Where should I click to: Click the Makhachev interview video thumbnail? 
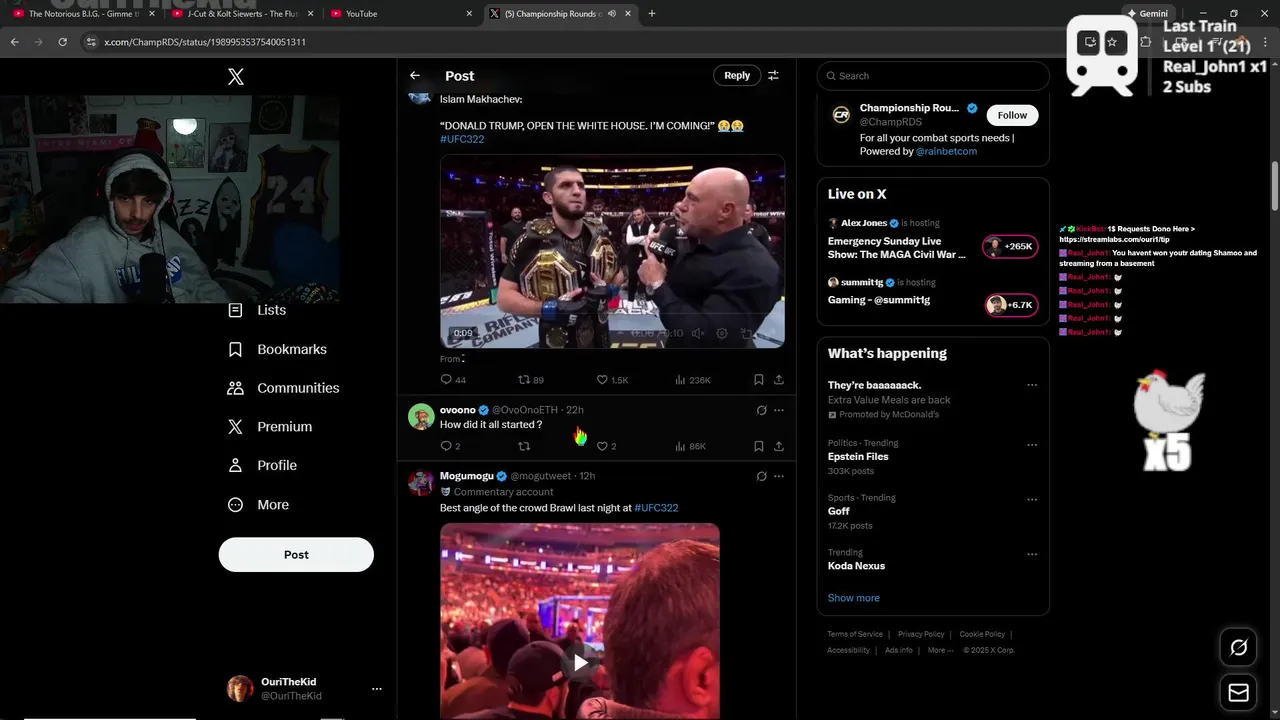point(612,251)
